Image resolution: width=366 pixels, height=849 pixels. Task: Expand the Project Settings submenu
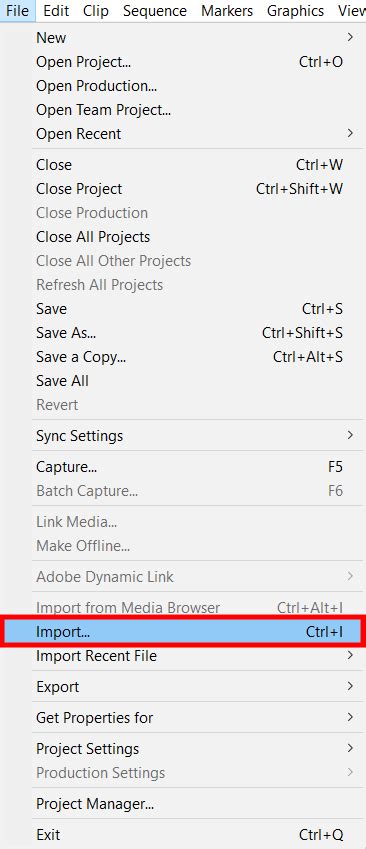194,749
